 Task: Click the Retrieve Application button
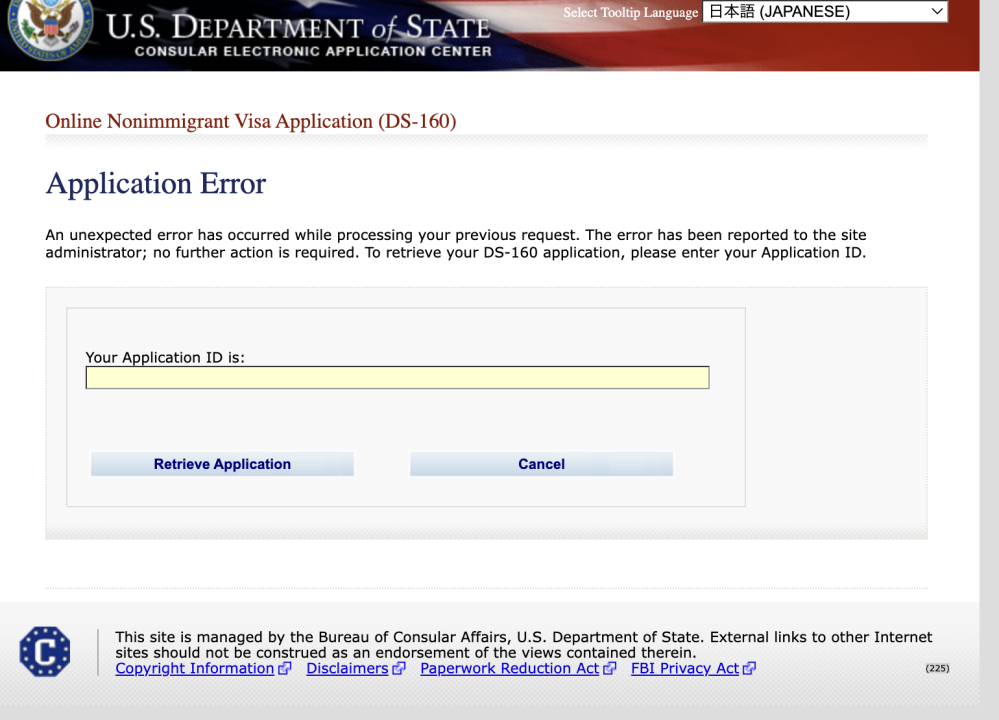pyautogui.click(x=222, y=464)
